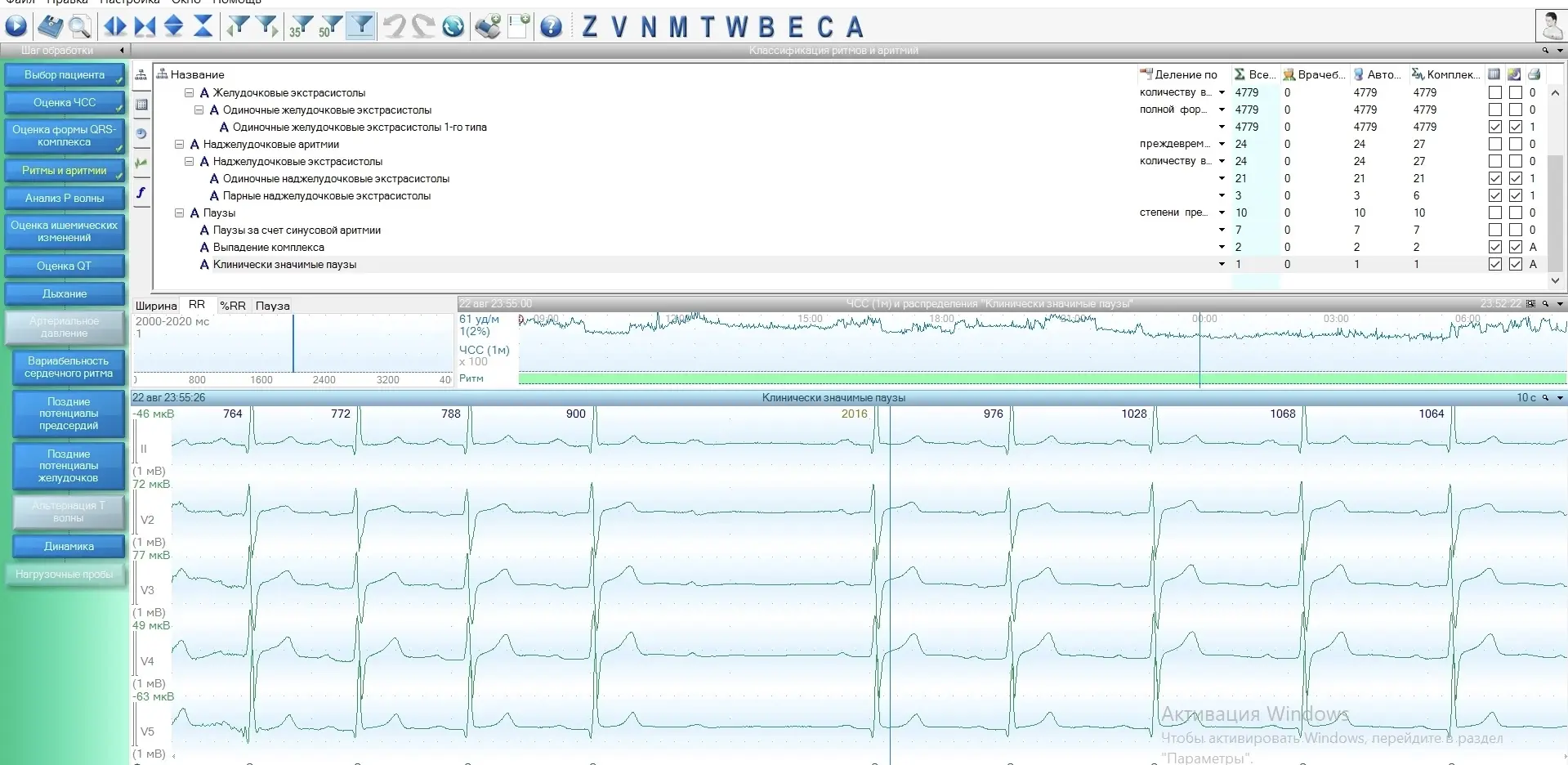Toggle second checkbox in 'Одиночные наджелудочковые экстрасистолы' row
Screen dimensions: 1568x765
click(1515, 178)
